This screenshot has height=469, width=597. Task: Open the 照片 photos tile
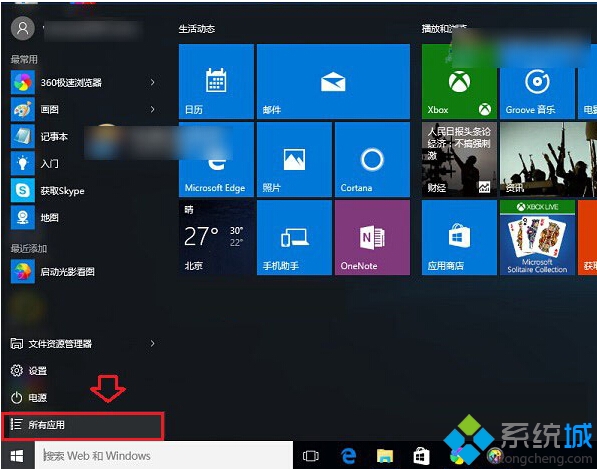(294, 160)
